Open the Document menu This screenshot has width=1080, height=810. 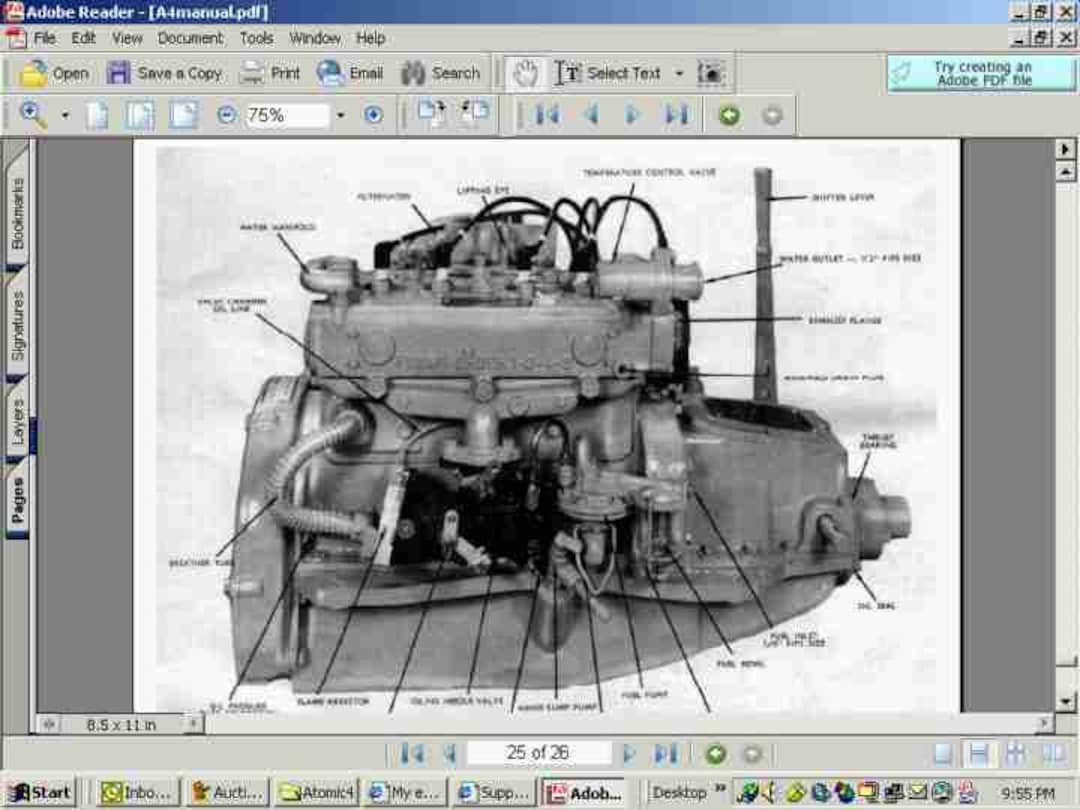191,38
